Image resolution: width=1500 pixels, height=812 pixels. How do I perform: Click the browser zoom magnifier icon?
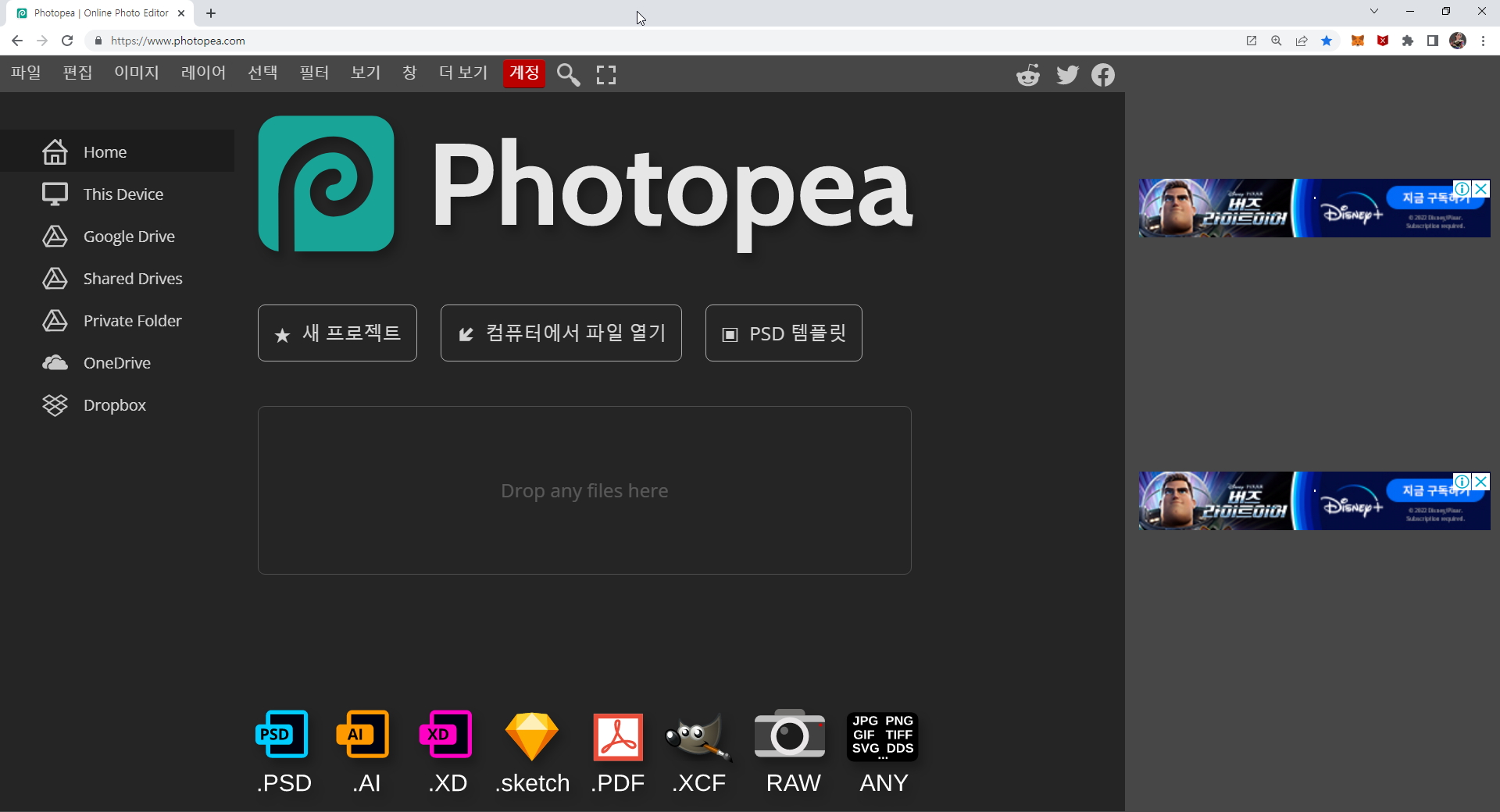1277,41
